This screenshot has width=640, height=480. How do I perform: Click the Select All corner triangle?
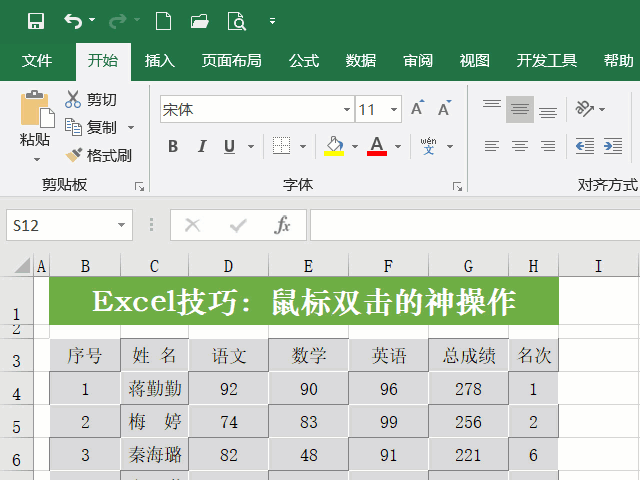[x=22, y=266]
